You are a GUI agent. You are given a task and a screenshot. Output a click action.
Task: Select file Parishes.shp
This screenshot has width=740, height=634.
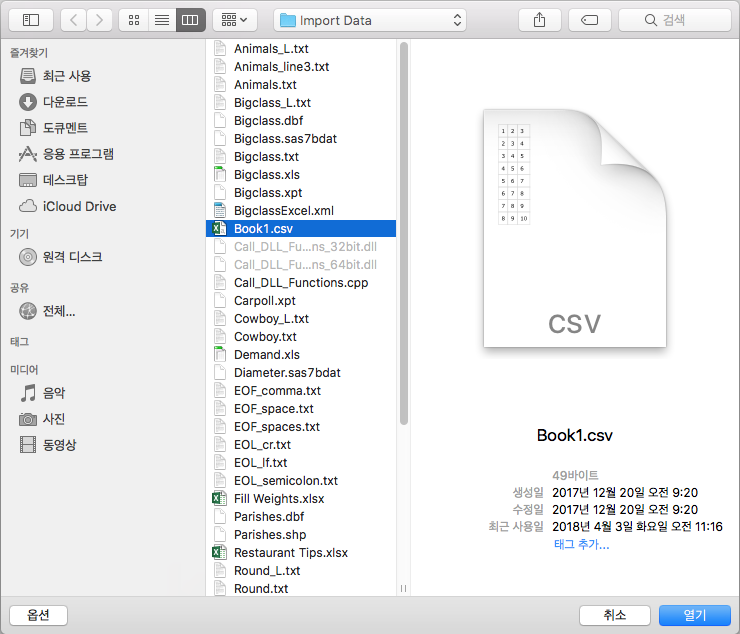point(301,534)
